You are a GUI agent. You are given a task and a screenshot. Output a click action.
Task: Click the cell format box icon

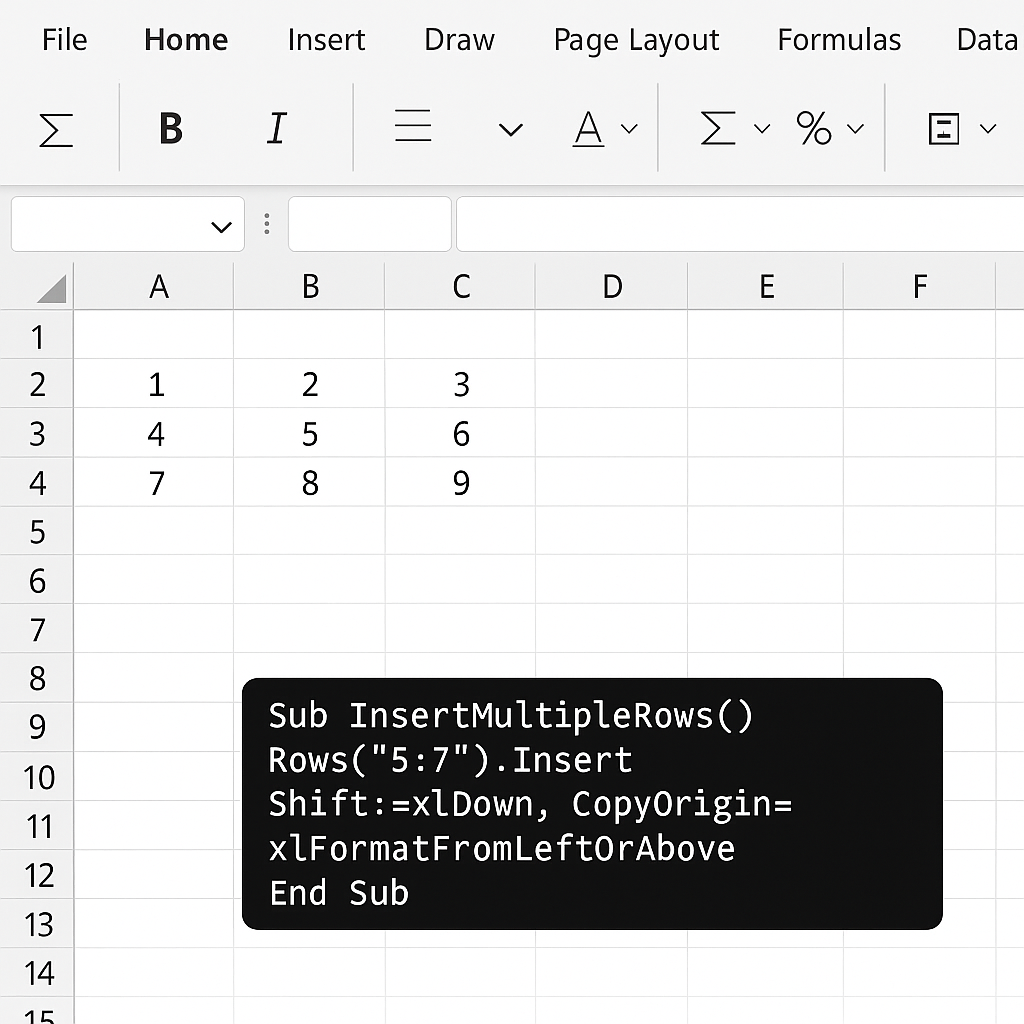click(944, 129)
